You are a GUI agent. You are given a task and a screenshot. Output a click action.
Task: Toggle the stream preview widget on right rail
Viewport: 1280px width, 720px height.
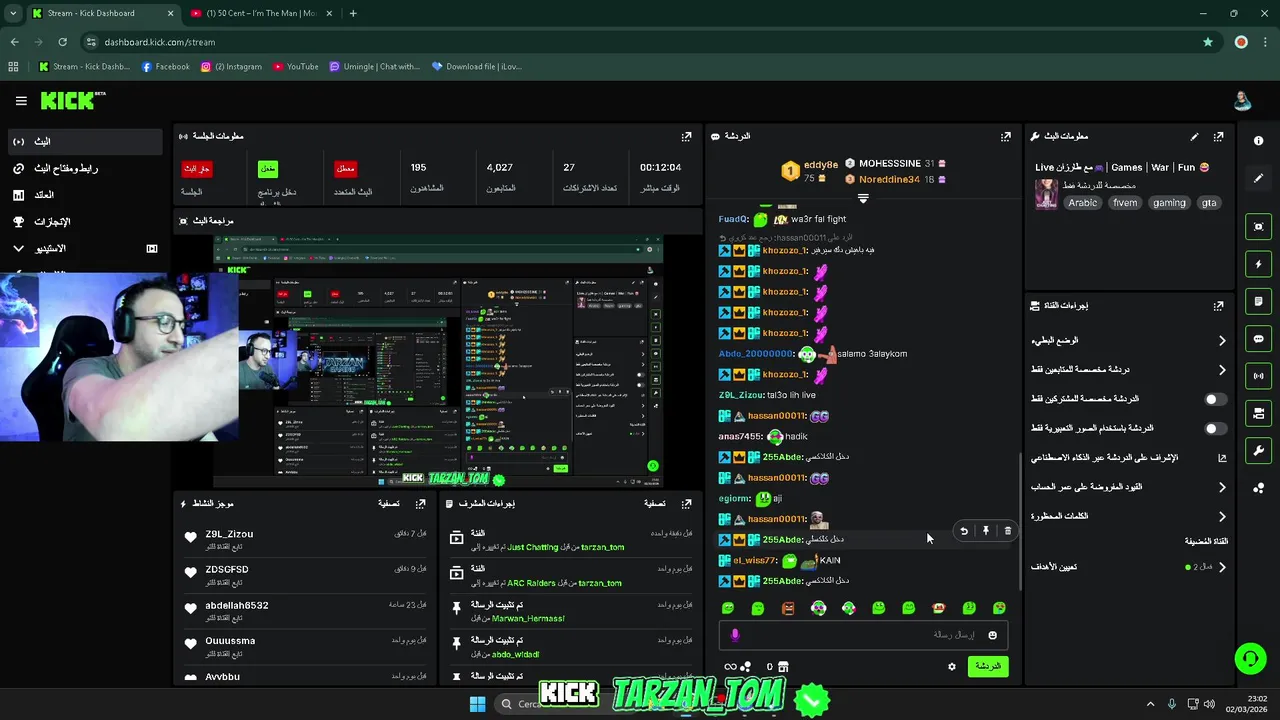tap(1259, 227)
